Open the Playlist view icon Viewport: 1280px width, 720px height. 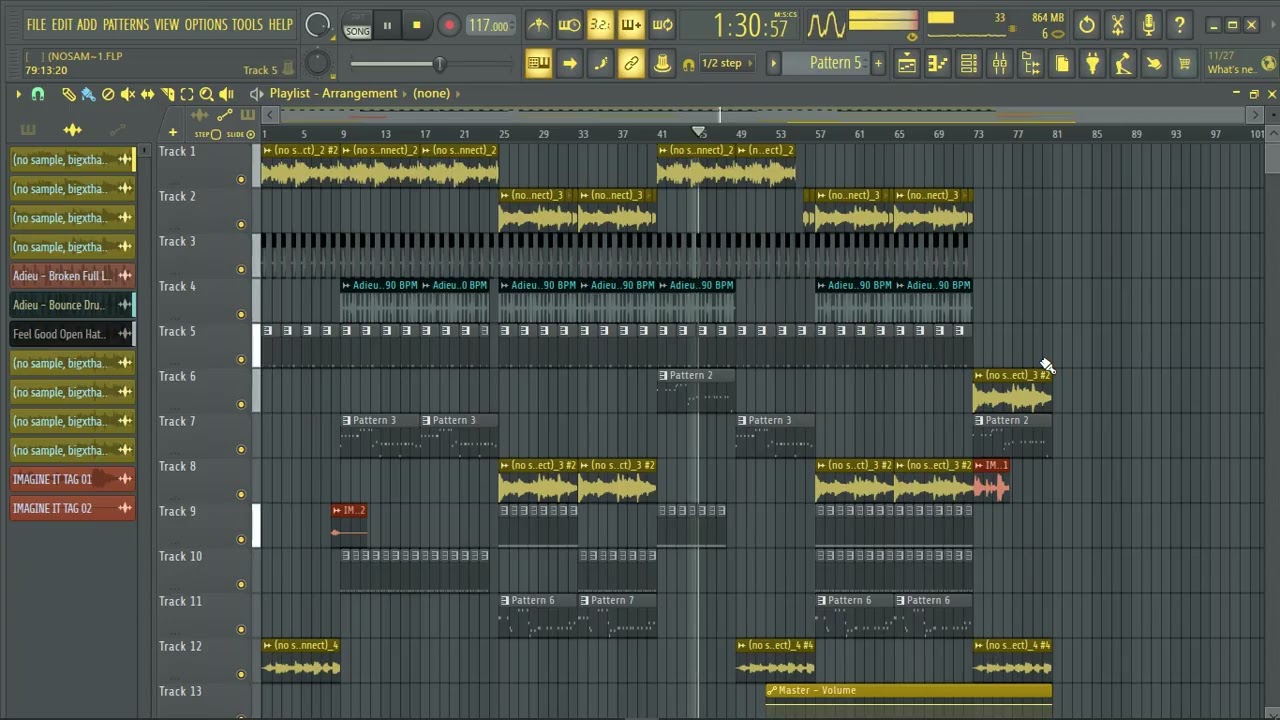coord(907,64)
